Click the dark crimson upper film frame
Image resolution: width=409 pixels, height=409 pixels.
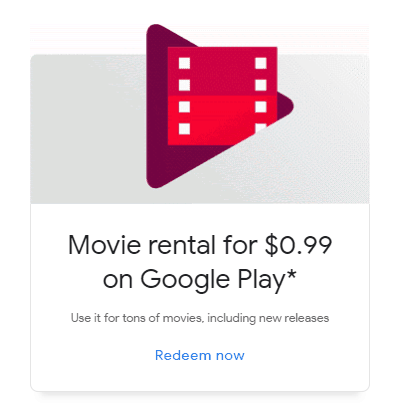222,71
